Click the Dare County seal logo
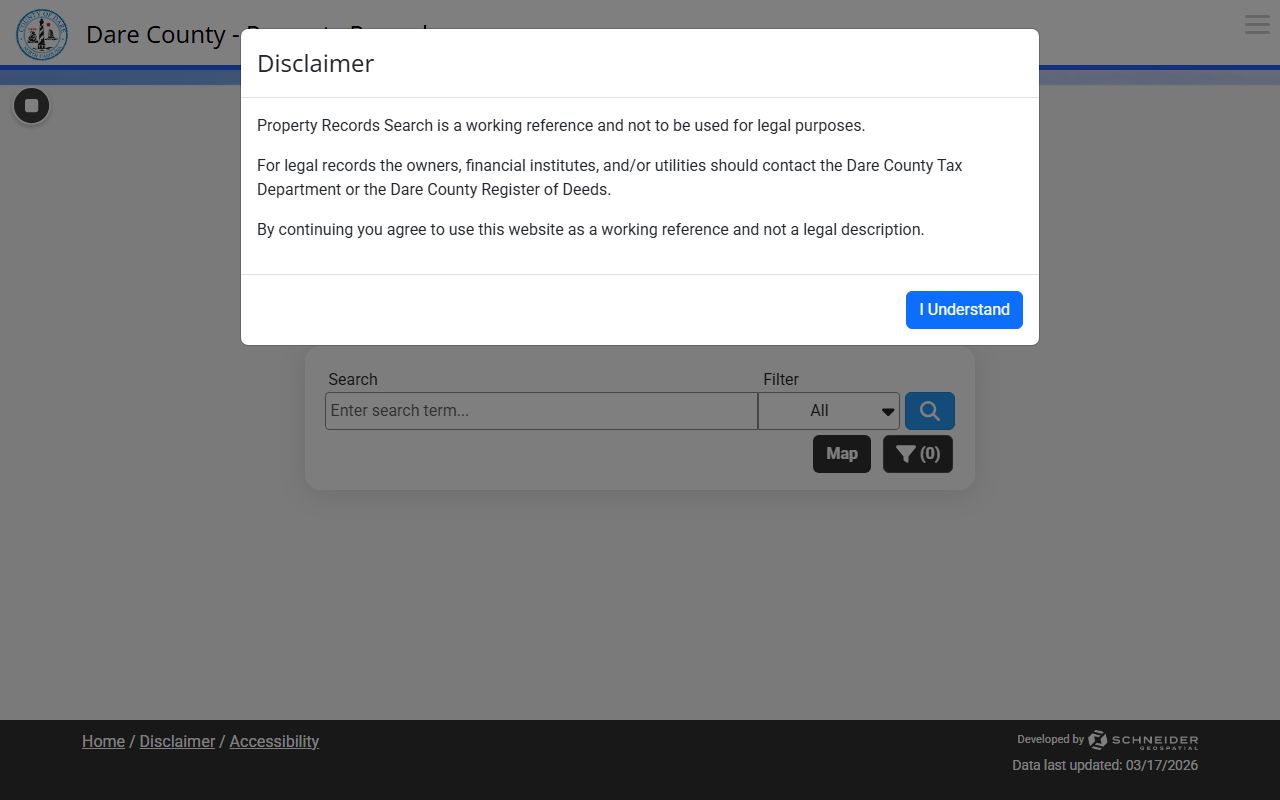The width and height of the screenshot is (1280, 800). point(42,34)
